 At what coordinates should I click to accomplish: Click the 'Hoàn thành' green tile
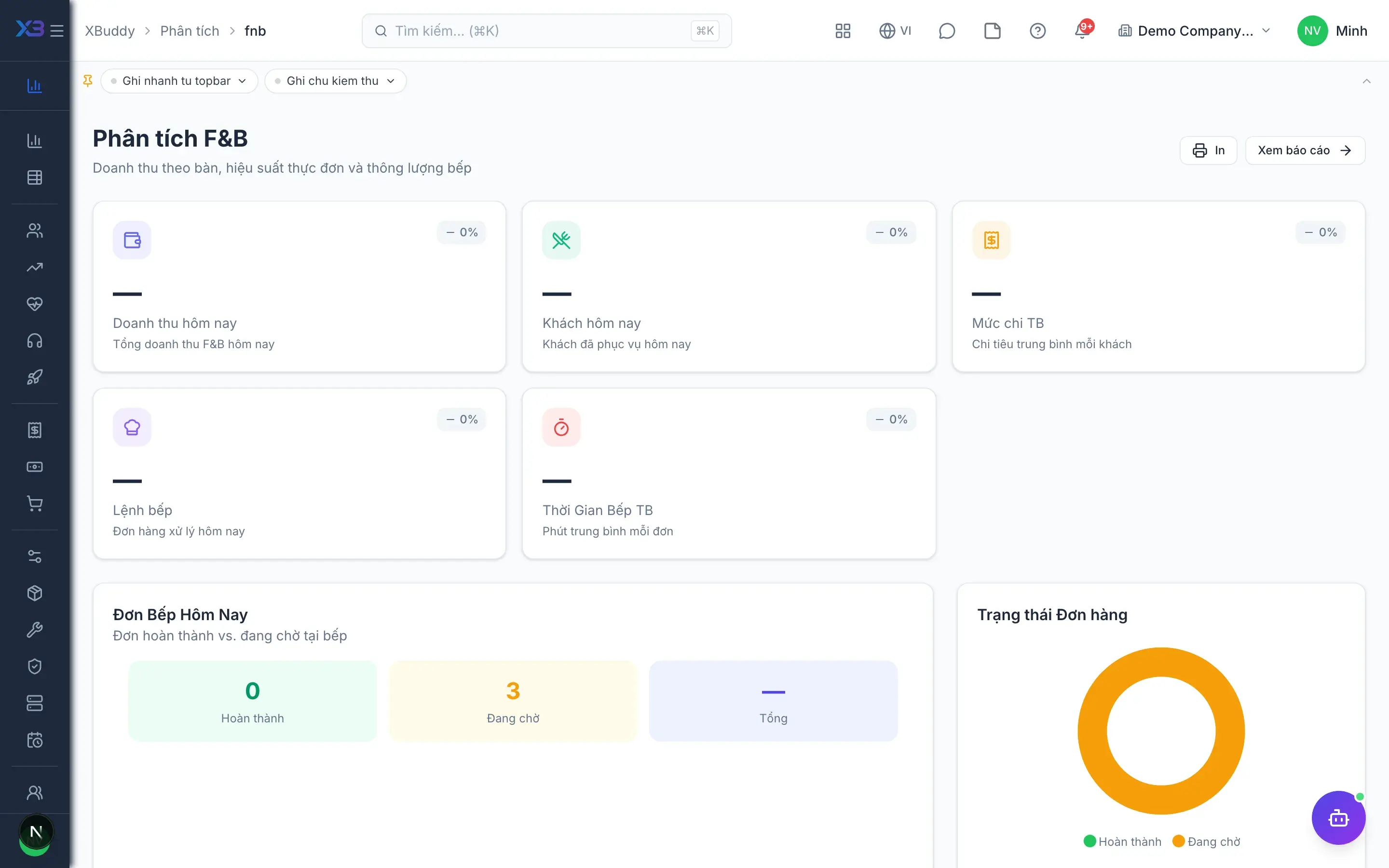pos(252,701)
